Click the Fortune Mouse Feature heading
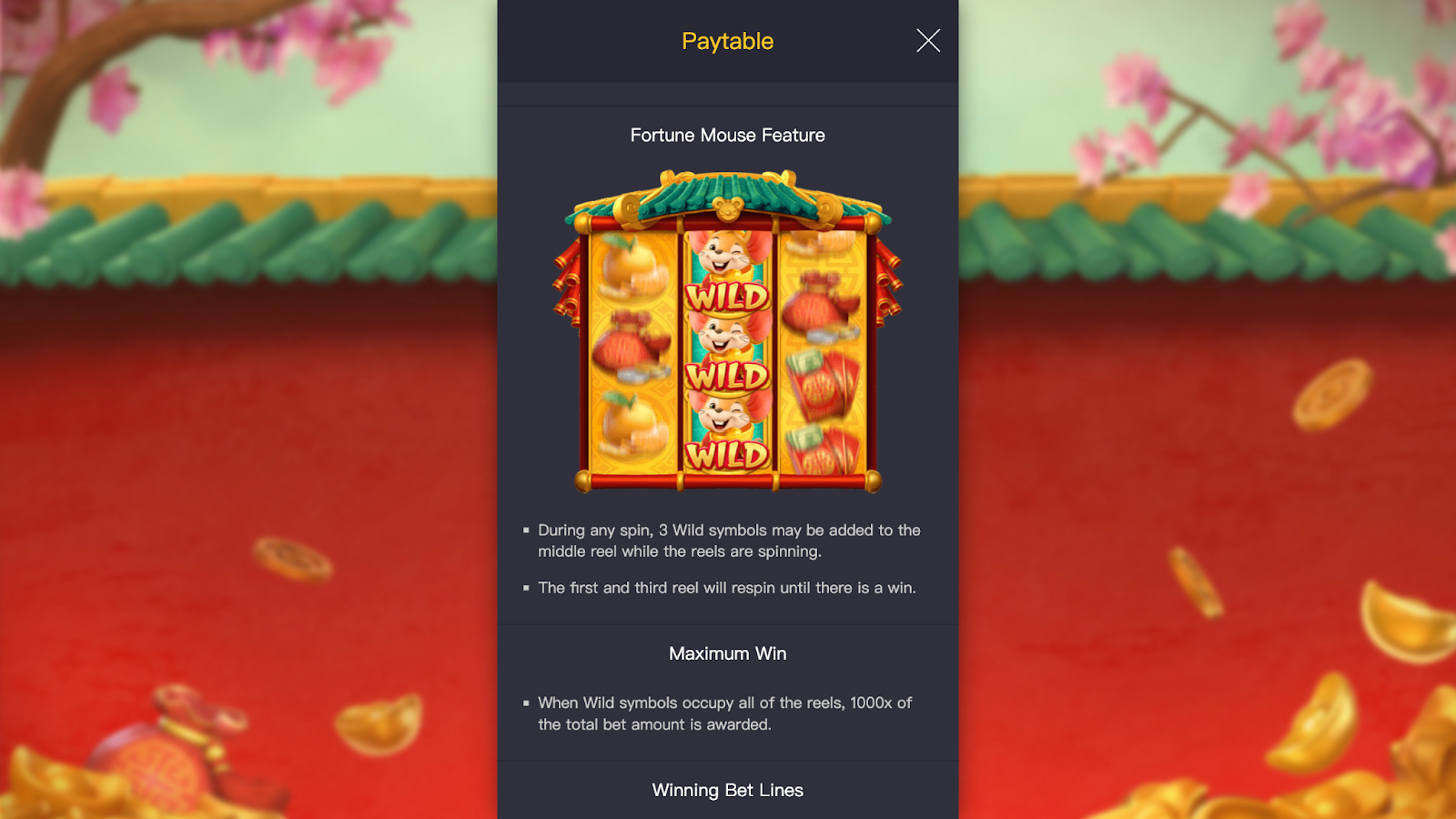 coord(727,135)
